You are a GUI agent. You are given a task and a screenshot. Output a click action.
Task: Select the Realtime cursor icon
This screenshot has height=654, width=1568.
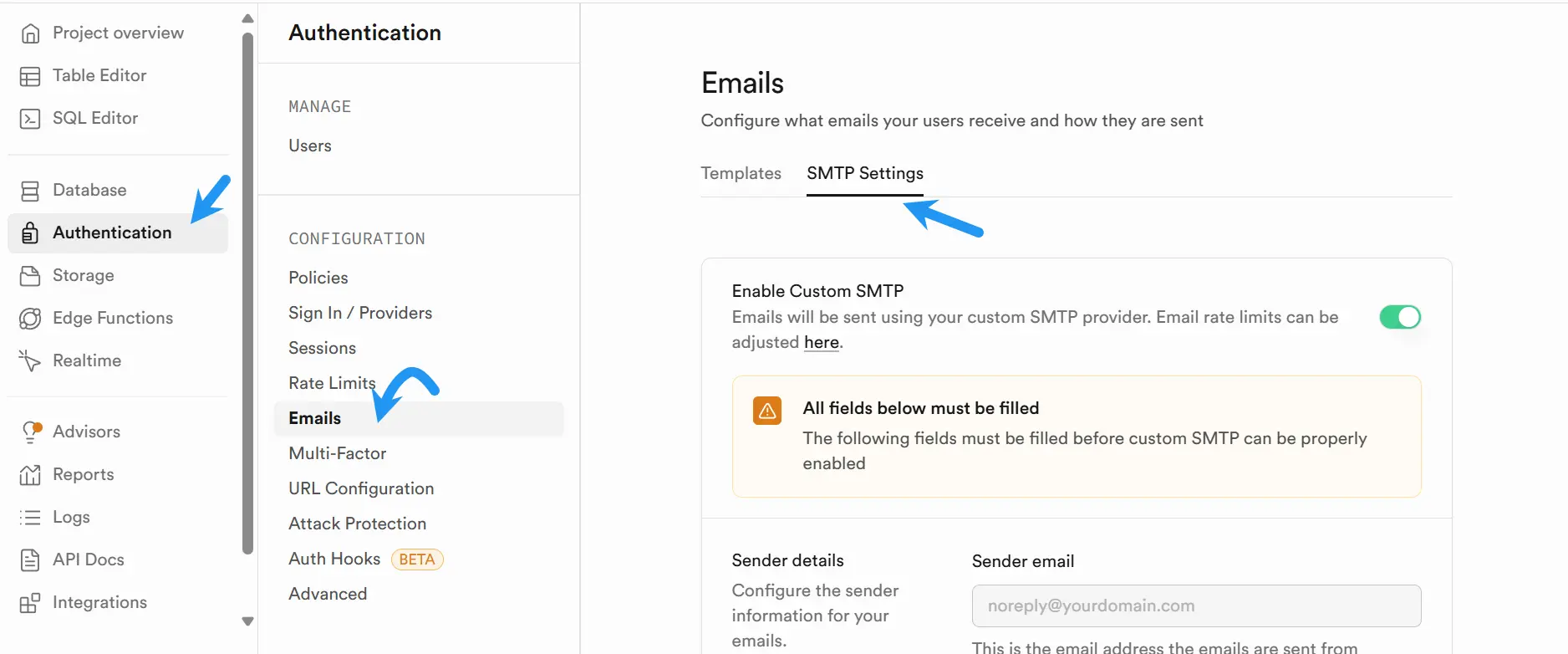coord(30,361)
